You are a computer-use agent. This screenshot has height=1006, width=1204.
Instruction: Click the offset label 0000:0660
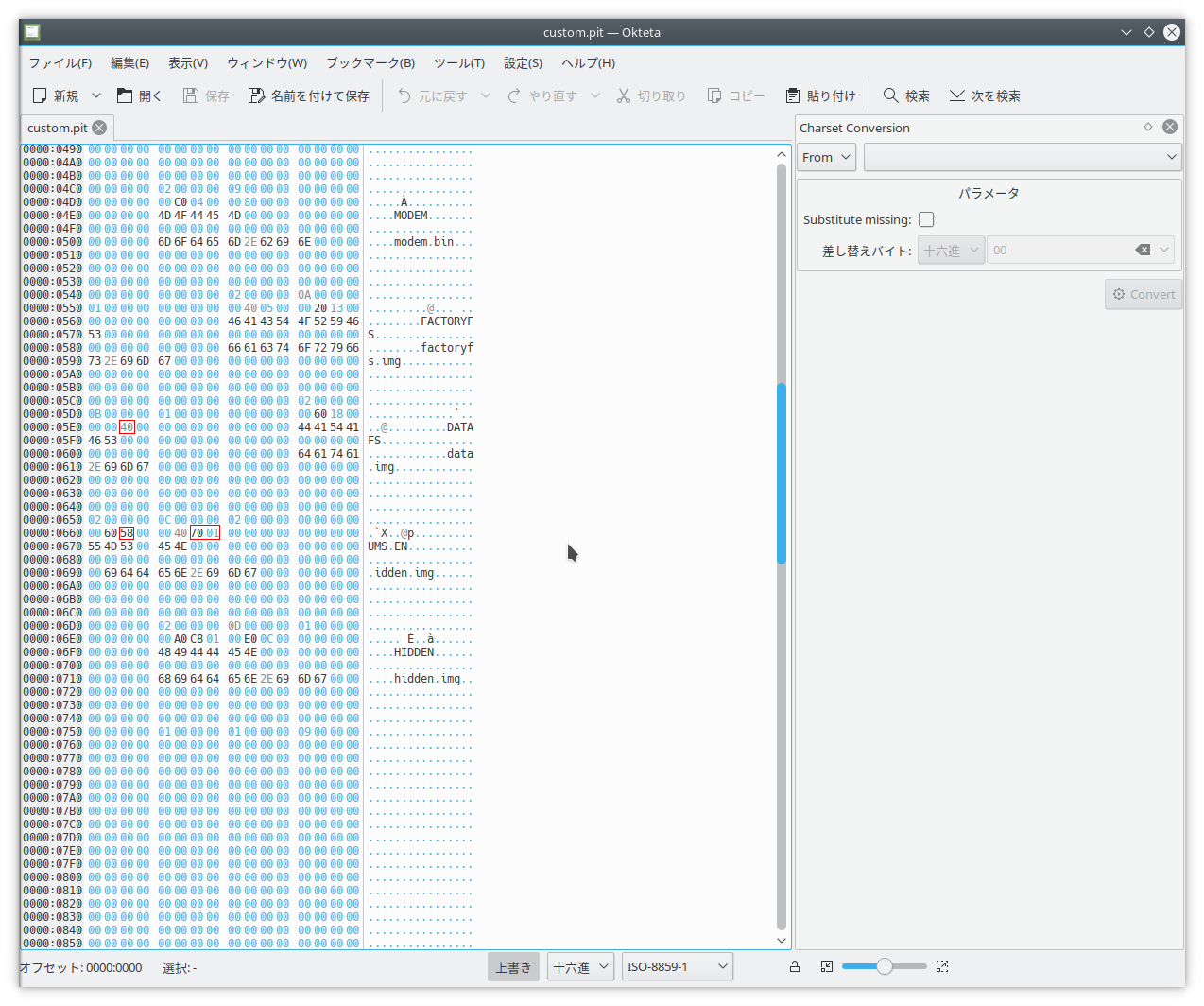[52, 533]
